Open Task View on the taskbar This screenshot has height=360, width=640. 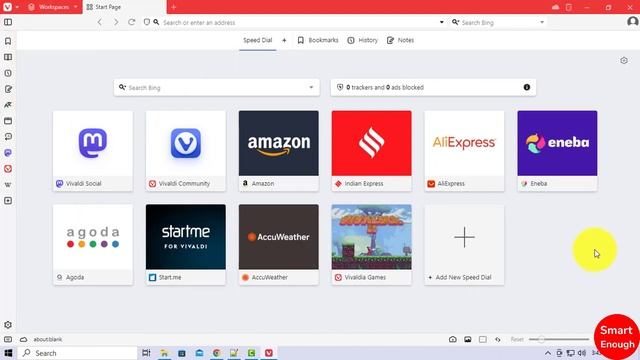pyautogui.click(x=146, y=353)
